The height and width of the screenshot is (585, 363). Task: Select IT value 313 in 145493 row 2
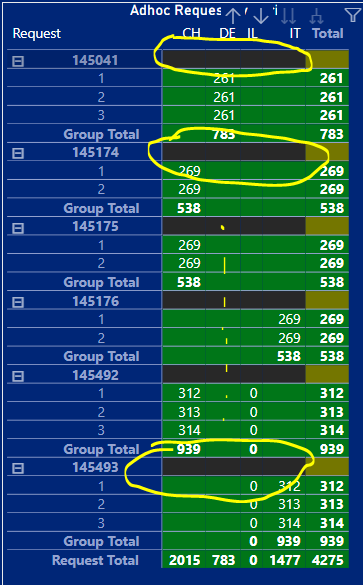(x=289, y=504)
